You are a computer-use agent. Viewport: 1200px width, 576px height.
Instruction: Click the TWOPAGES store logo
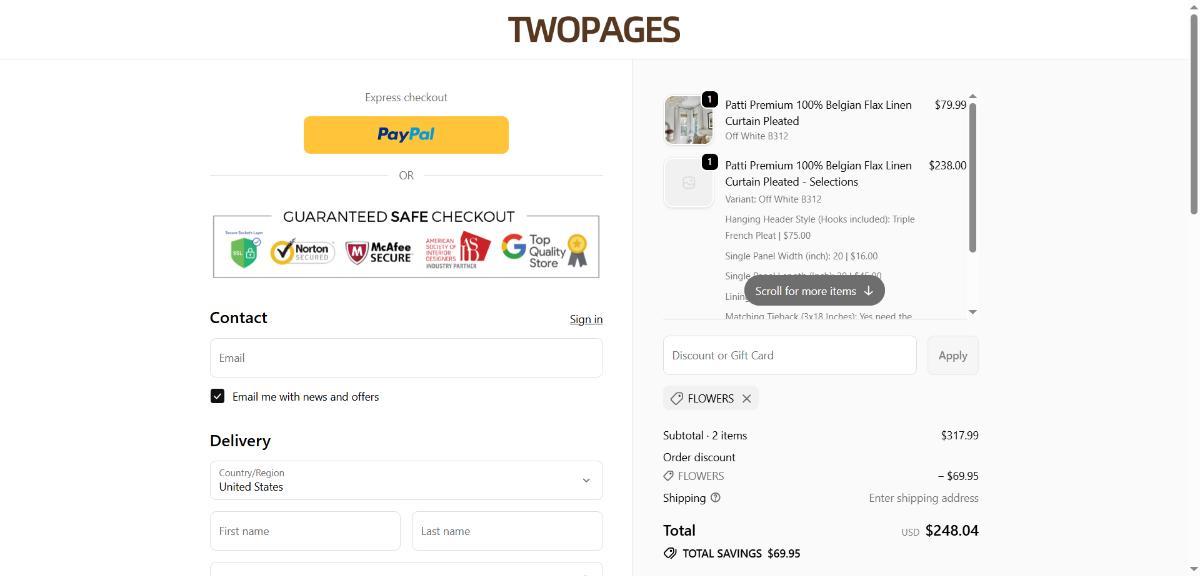(x=594, y=30)
